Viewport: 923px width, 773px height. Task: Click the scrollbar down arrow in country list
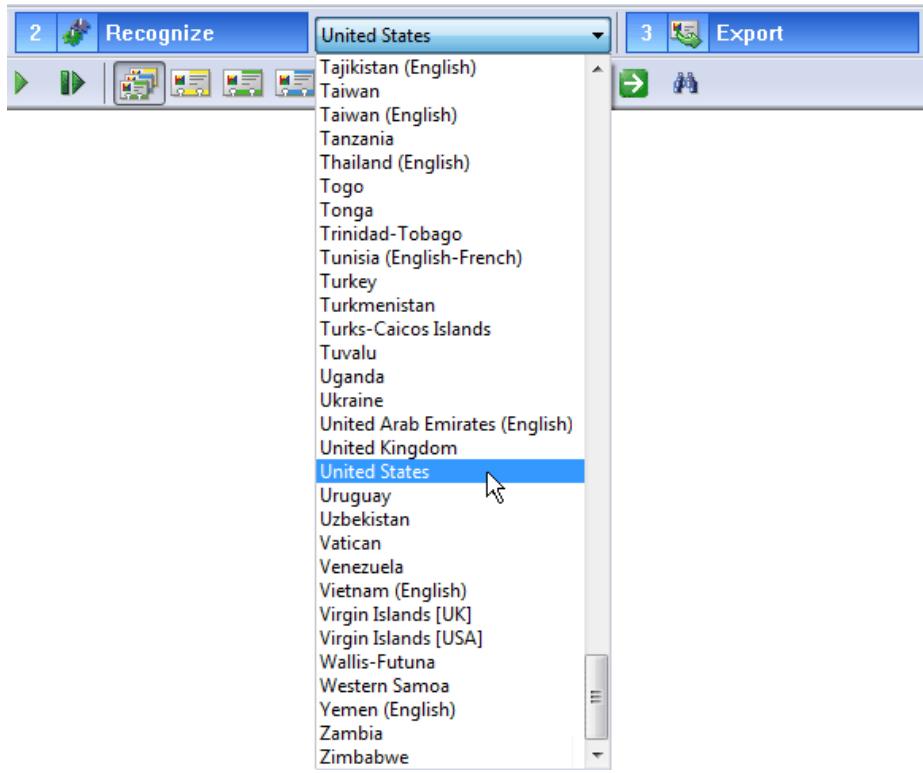[597, 755]
